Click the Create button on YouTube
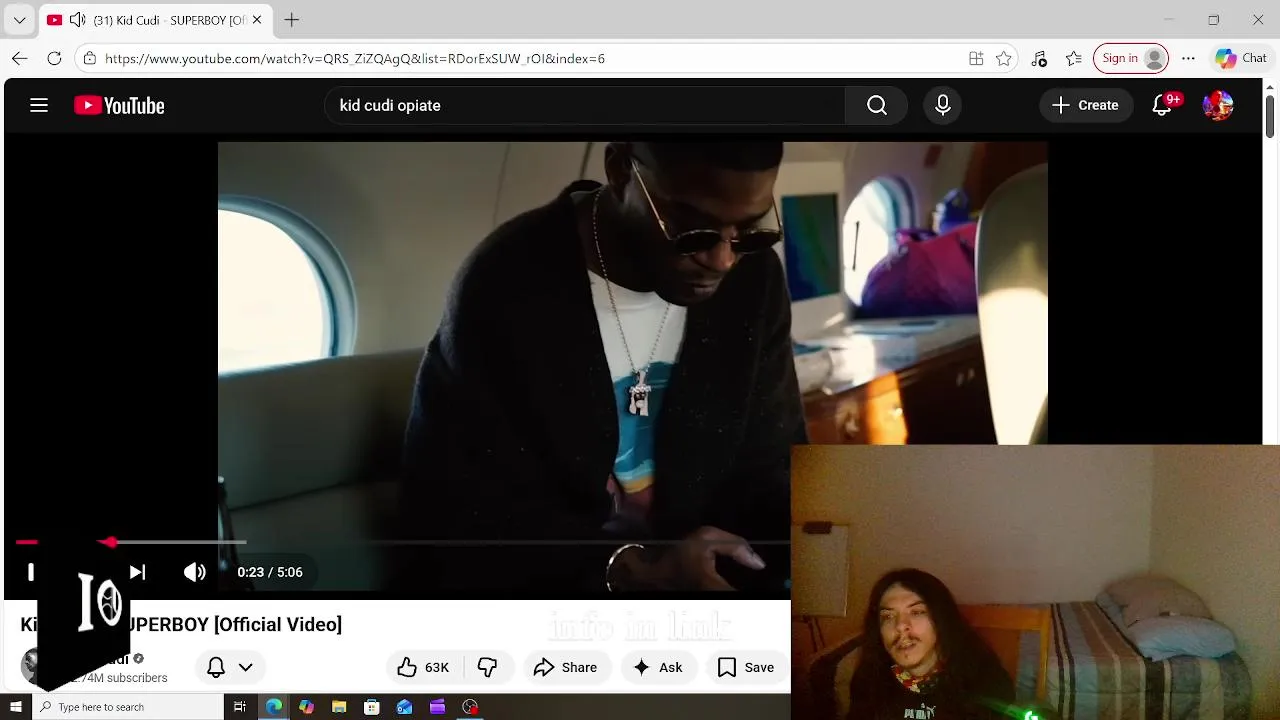Image resolution: width=1280 pixels, height=720 pixels. click(x=1085, y=105)
